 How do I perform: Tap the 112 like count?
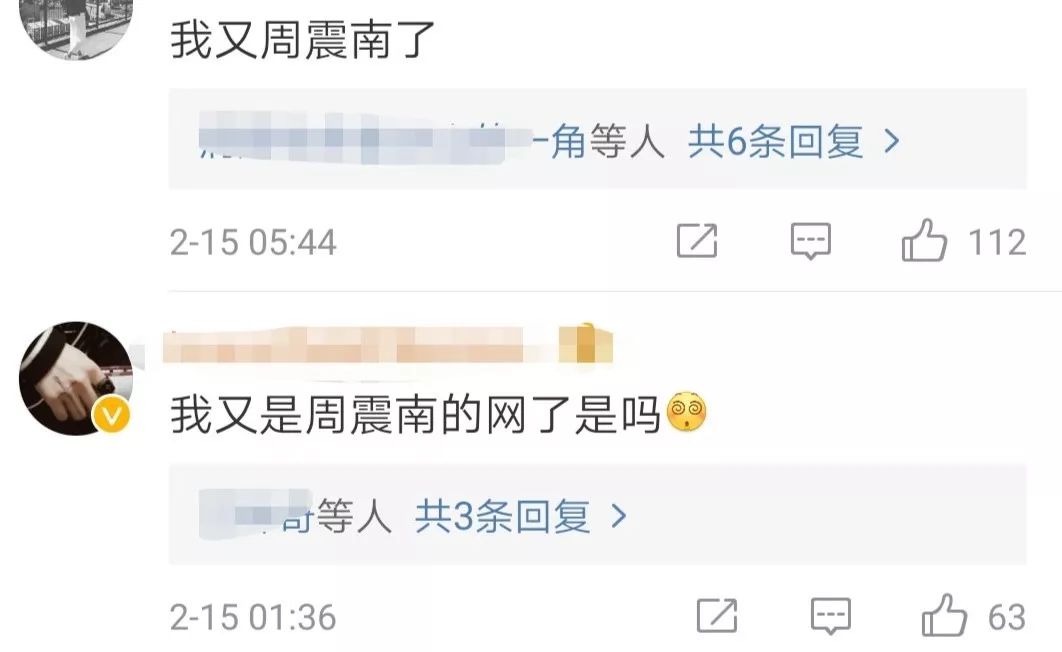(x=997, y=242)
